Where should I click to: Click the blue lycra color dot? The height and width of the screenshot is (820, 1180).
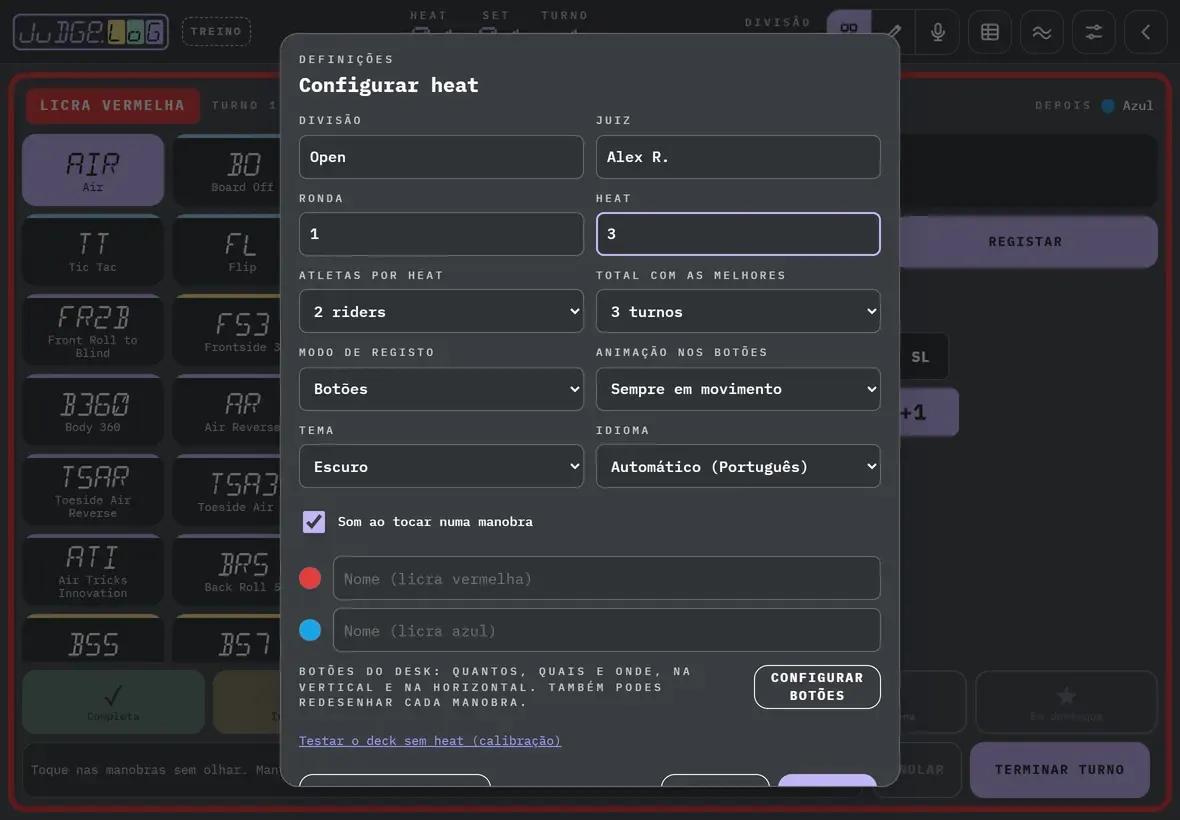click(x=310, y=630)
